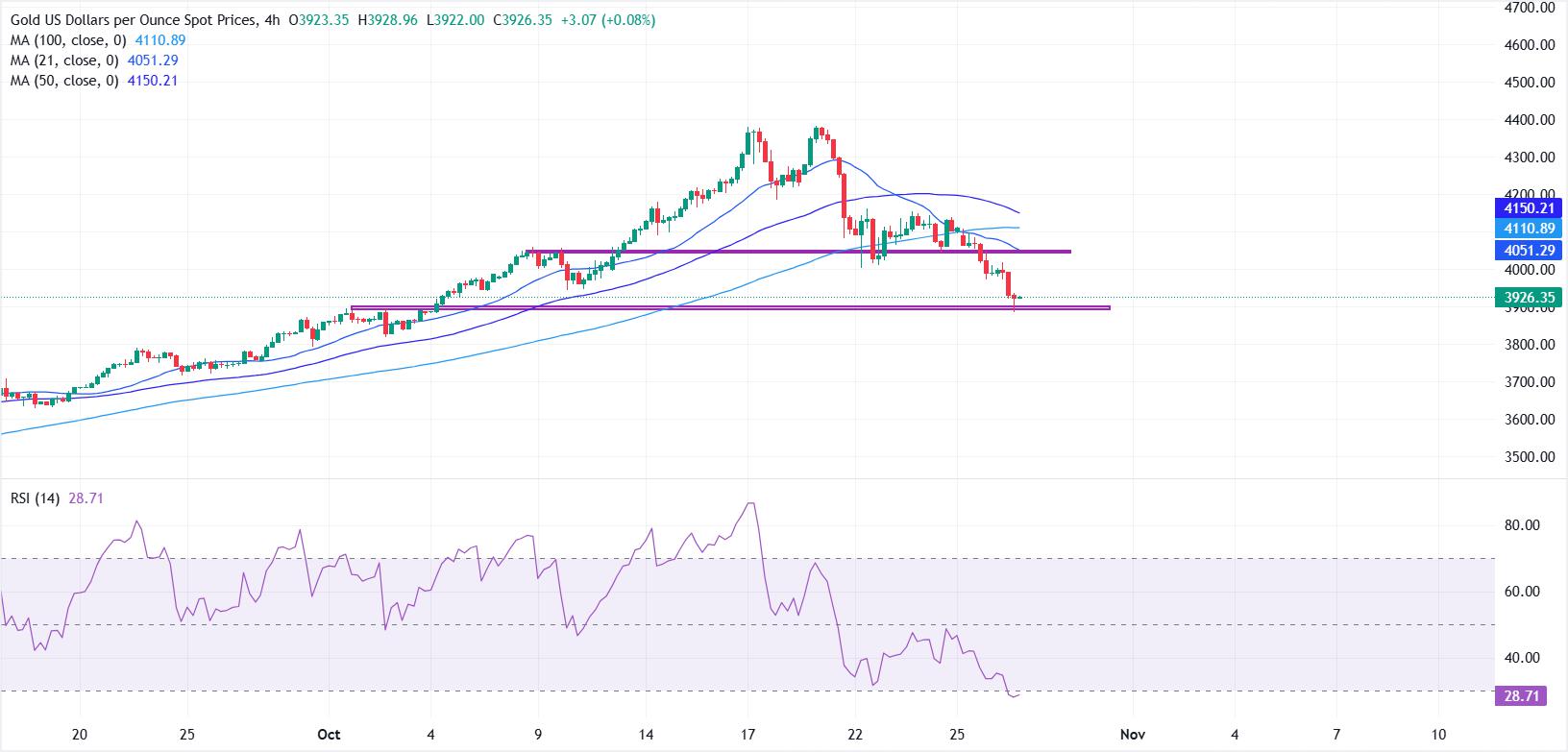Click the green 3926.35 current price label

point(1528,299)
